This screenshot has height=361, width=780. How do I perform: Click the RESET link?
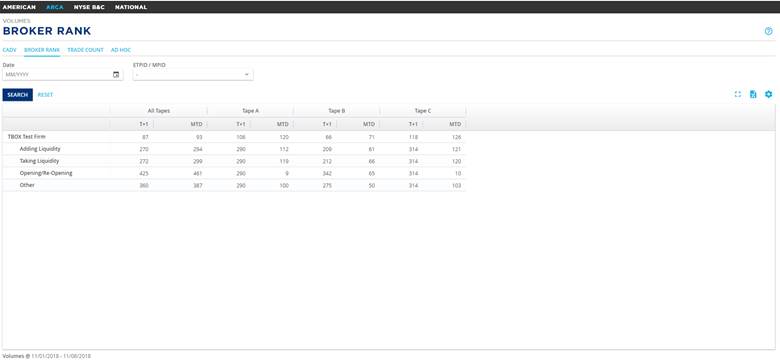pos(45,94)
